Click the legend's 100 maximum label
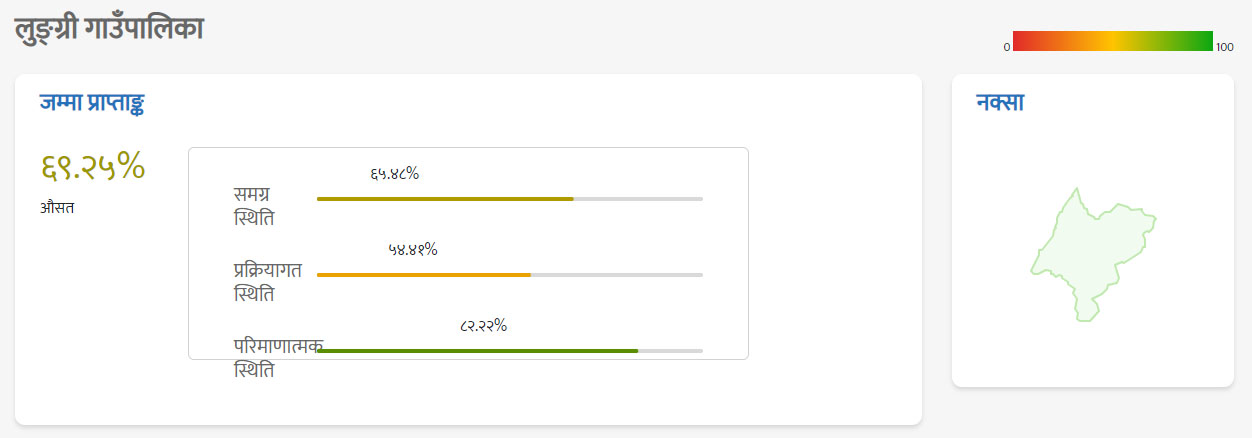Image resolution: width=1252 pixels, height=438 pixels. [1225, 47]
